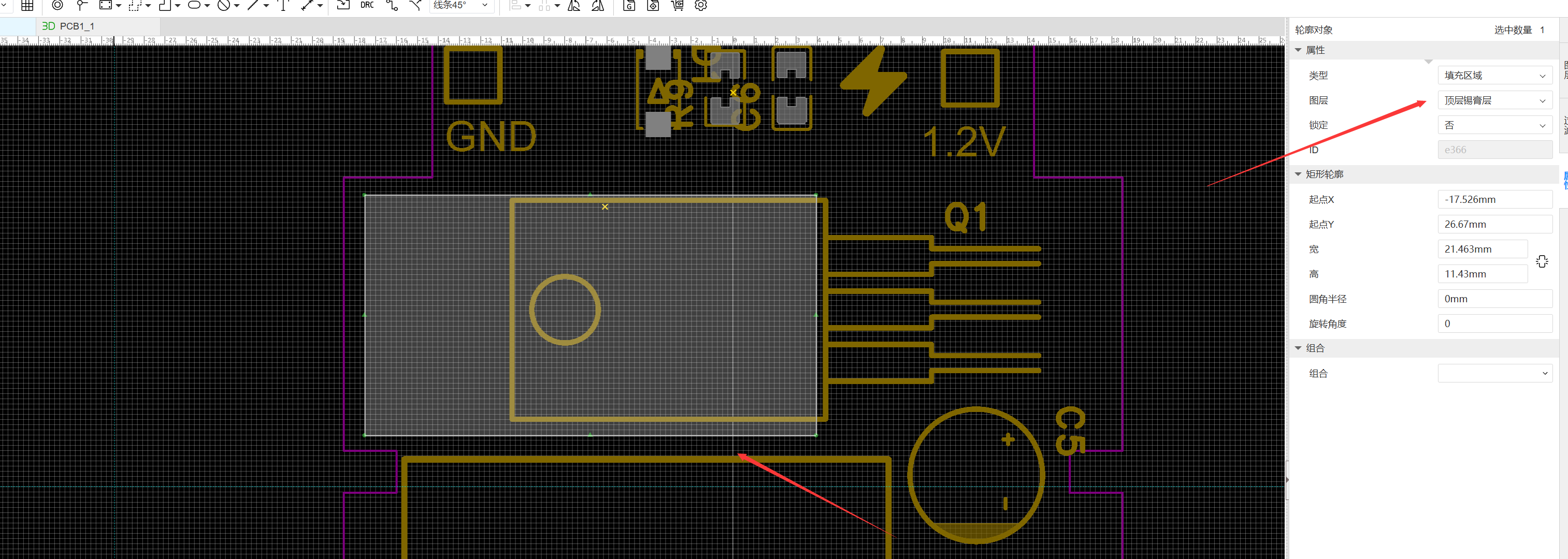Screen dimensions: 1568x559
Task: Collapse the 属性 section
Action: click(x=1298, y=50)
